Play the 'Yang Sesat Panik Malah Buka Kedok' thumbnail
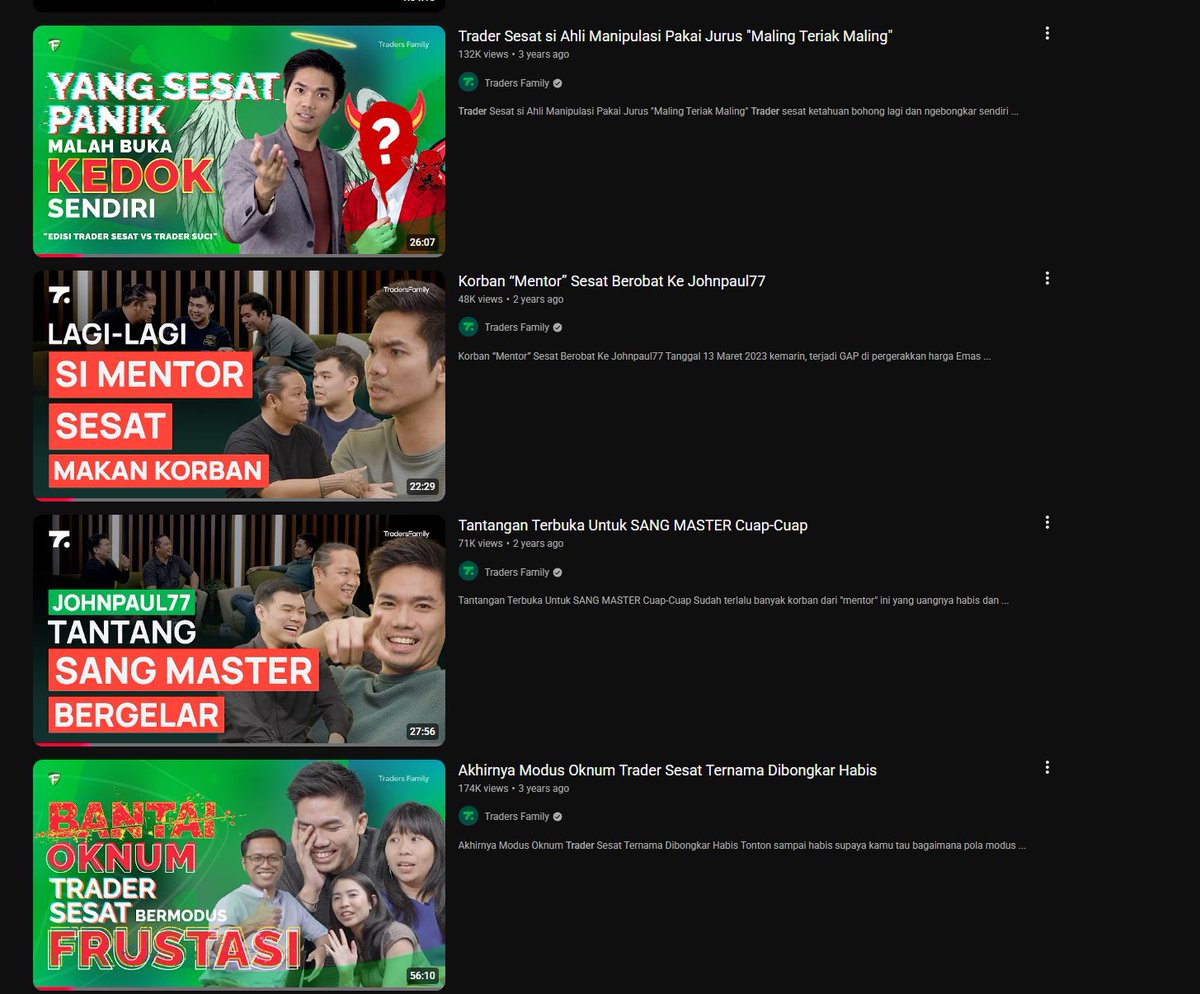Viewport: 1200px width, 994px height. 239,141
